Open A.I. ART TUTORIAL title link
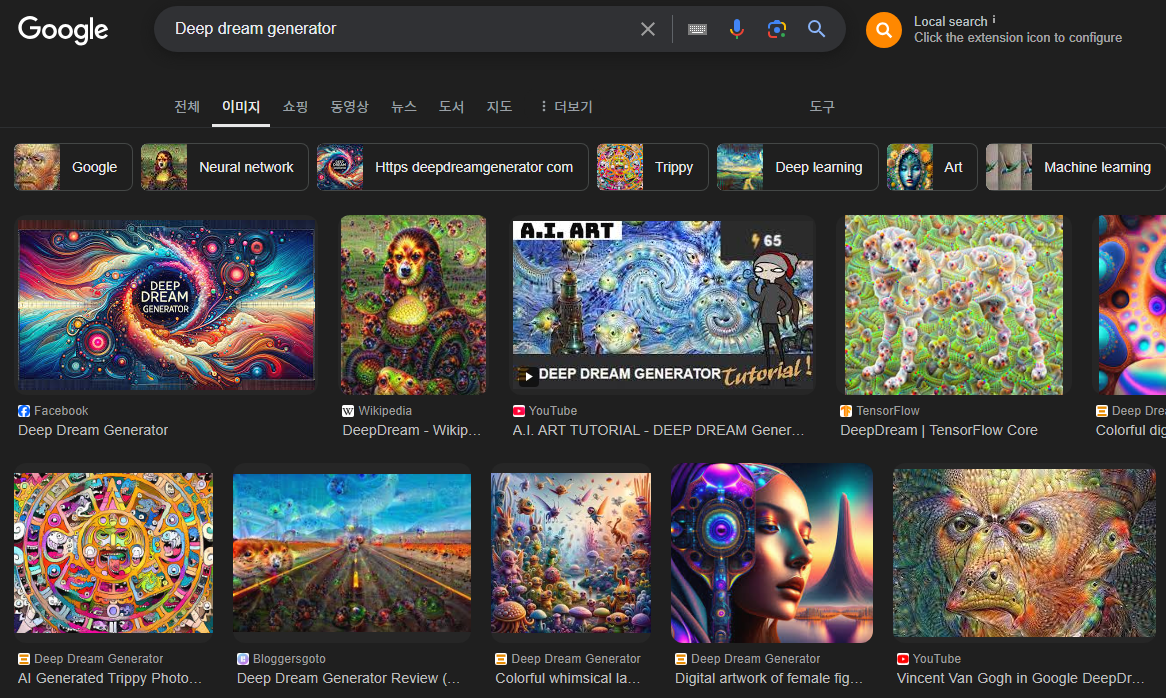 (659, 430)
